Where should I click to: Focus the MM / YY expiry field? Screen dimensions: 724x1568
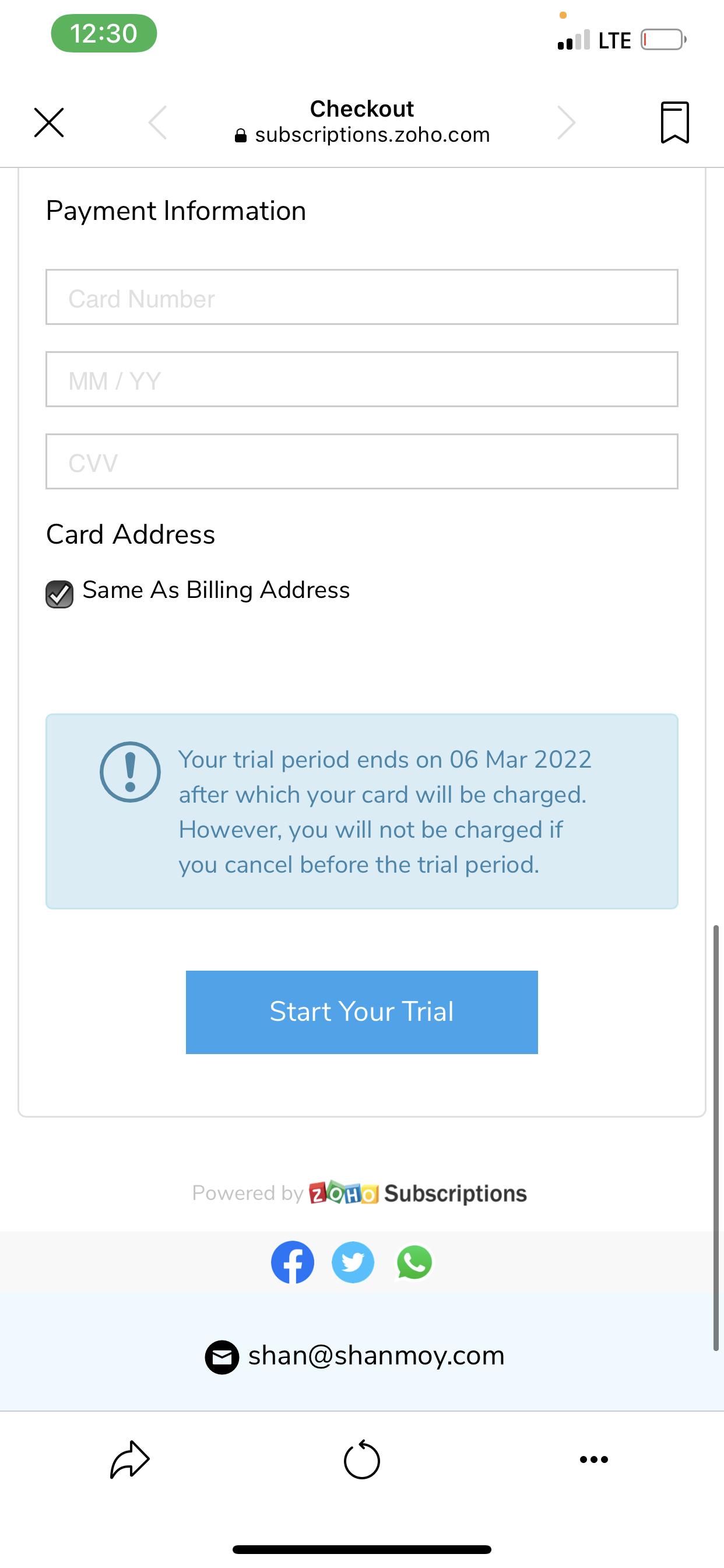pos(362,379)
